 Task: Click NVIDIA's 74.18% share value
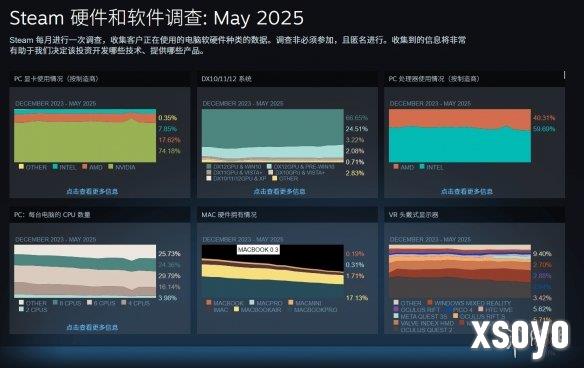[x=169, y=151]
